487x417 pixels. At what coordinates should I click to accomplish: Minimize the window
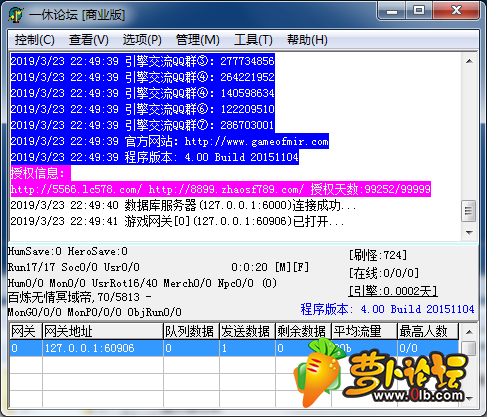(392, 10)
